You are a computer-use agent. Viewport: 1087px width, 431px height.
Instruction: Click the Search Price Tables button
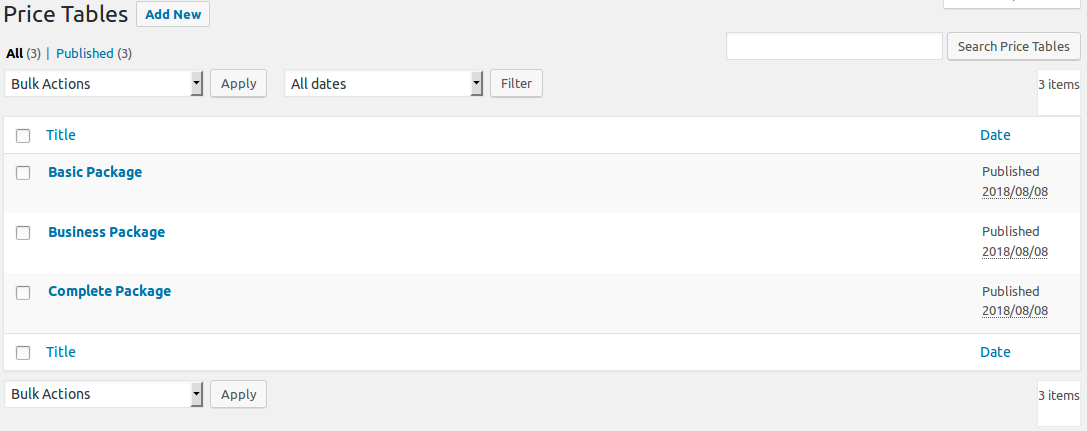(x=1014, y=46)
